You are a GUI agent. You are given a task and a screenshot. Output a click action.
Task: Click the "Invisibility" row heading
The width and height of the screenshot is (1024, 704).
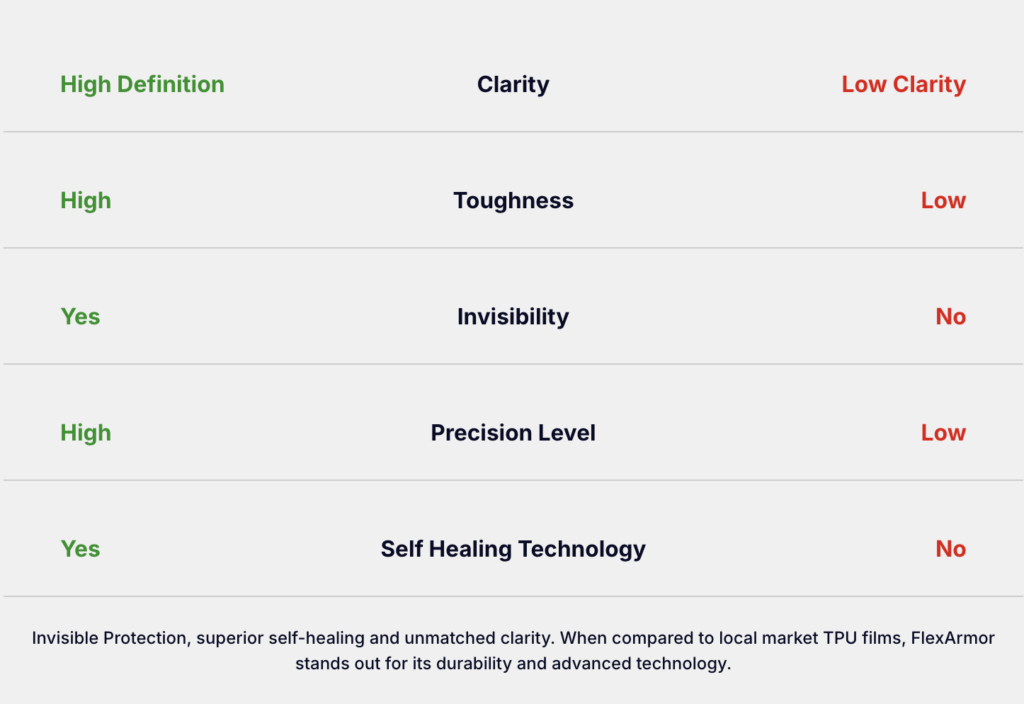coord(513,317)
